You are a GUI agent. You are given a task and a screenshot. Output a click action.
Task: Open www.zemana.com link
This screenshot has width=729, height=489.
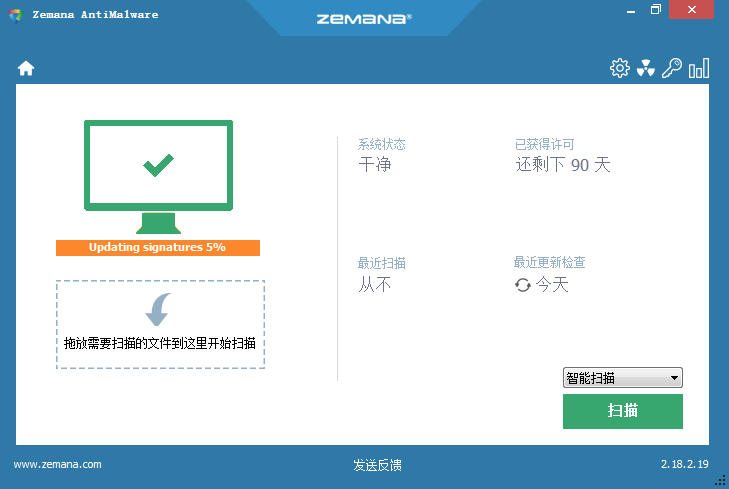point(57,464)
